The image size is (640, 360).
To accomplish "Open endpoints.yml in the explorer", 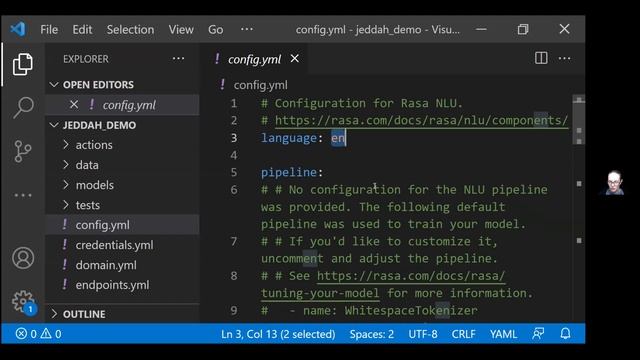I will [112, 285].
